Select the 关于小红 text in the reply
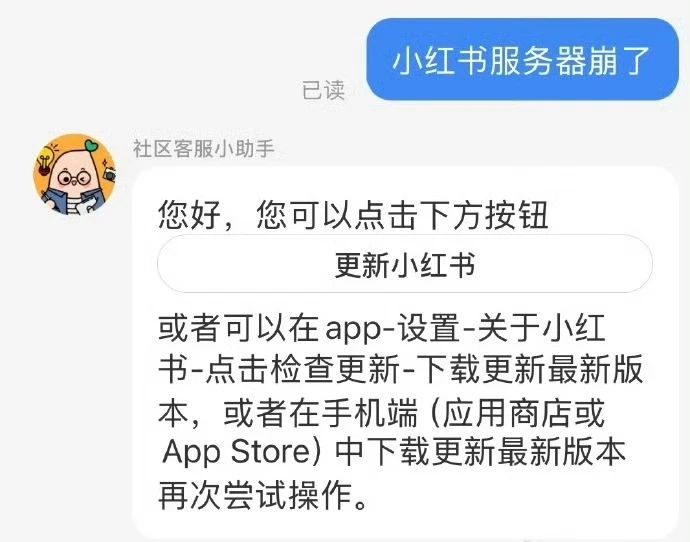This screenshot has height=542, width=690. (x=541, y=328)
